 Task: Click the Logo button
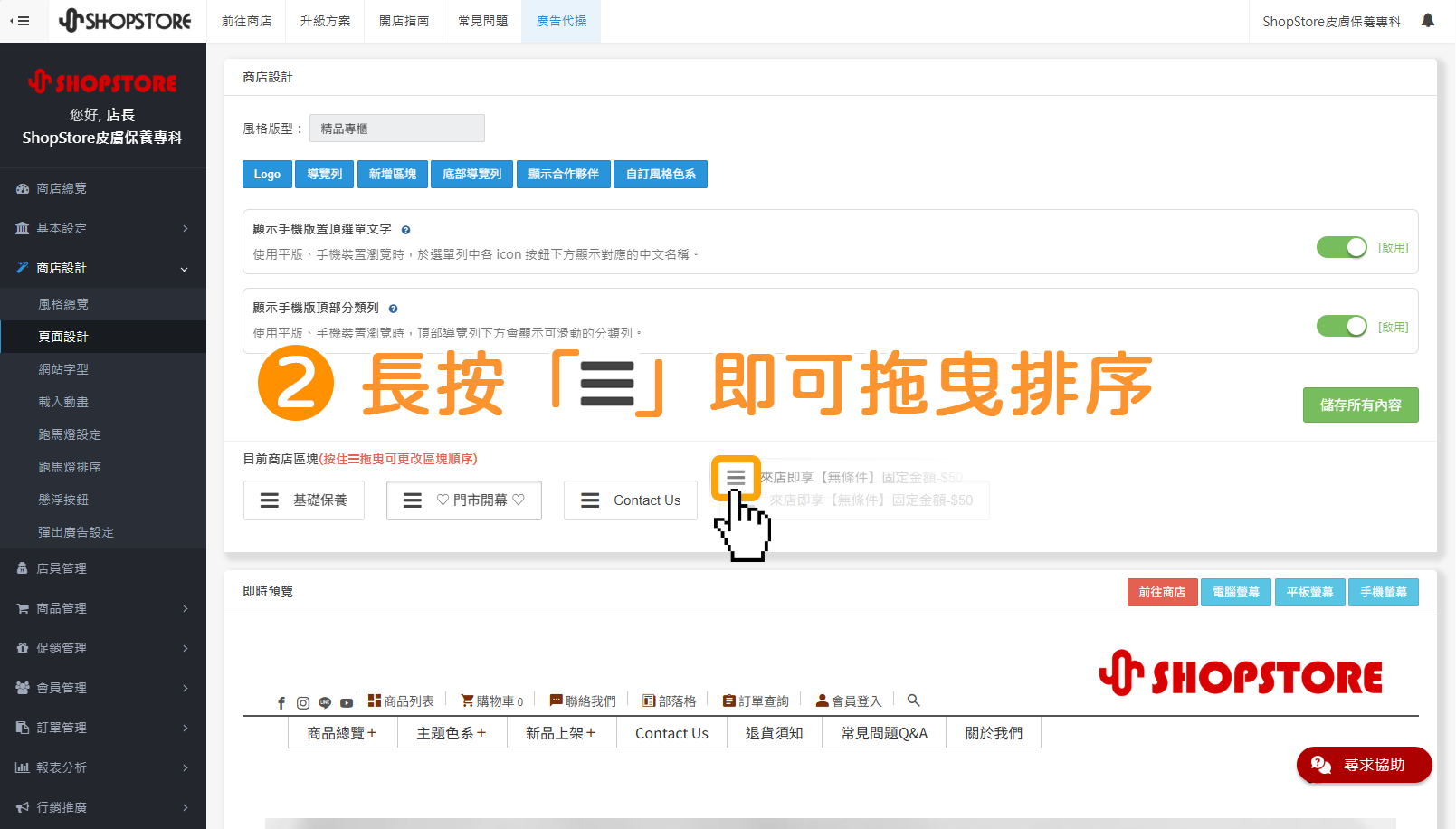[267, 174]
